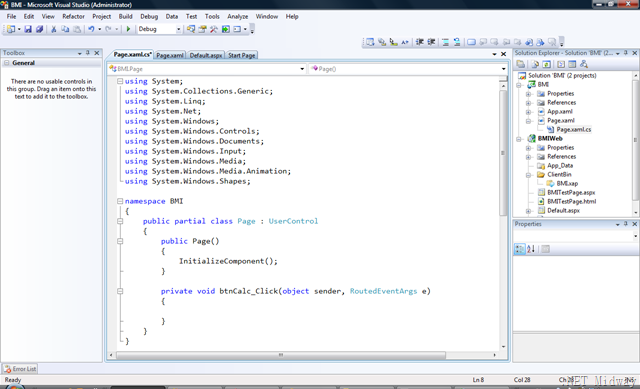The width and height of the screenshot is (640, 389).
Task: Collapse the btnCalc_Click method region
Action: pos(120,291)
